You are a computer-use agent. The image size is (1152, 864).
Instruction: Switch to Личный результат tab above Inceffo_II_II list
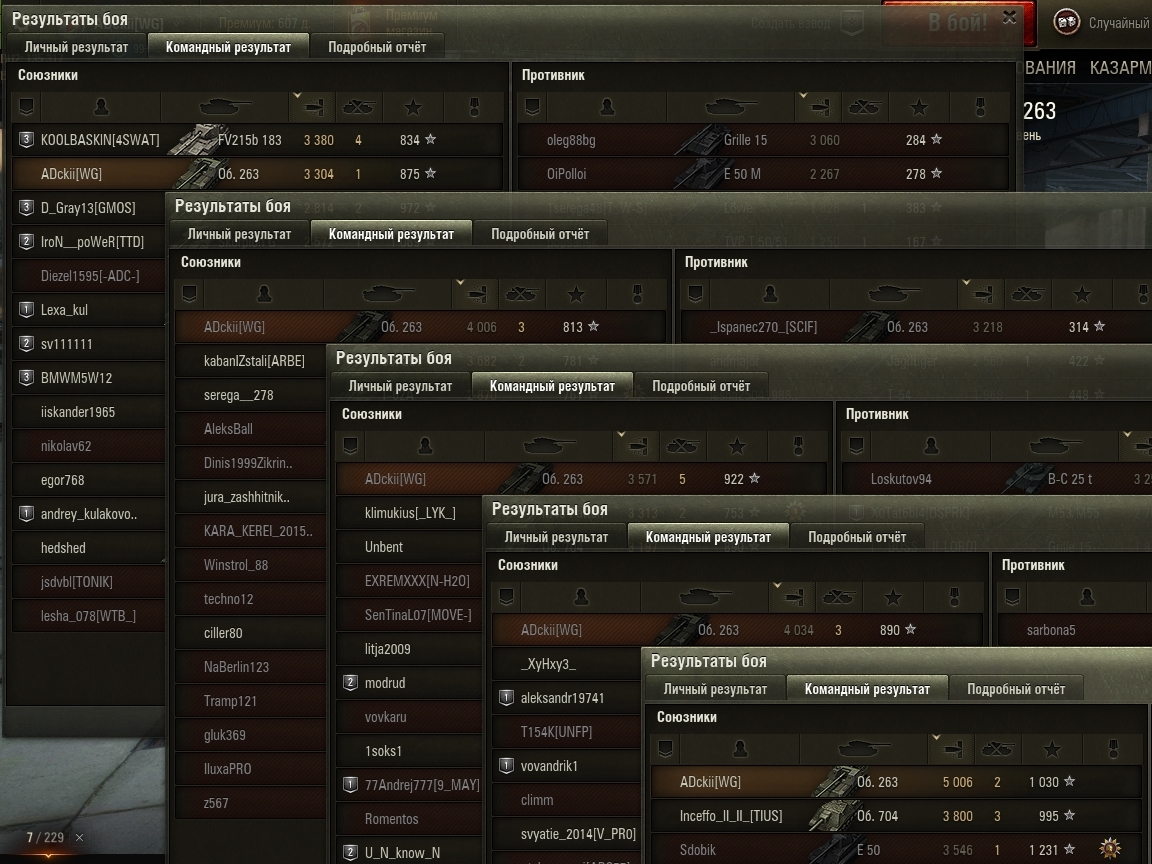coord(715,689)
